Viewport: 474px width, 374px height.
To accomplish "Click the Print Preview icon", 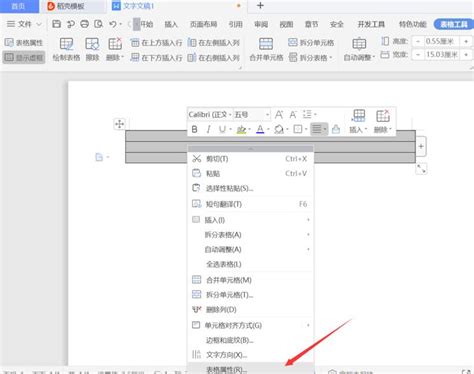I will click(98, 24).
